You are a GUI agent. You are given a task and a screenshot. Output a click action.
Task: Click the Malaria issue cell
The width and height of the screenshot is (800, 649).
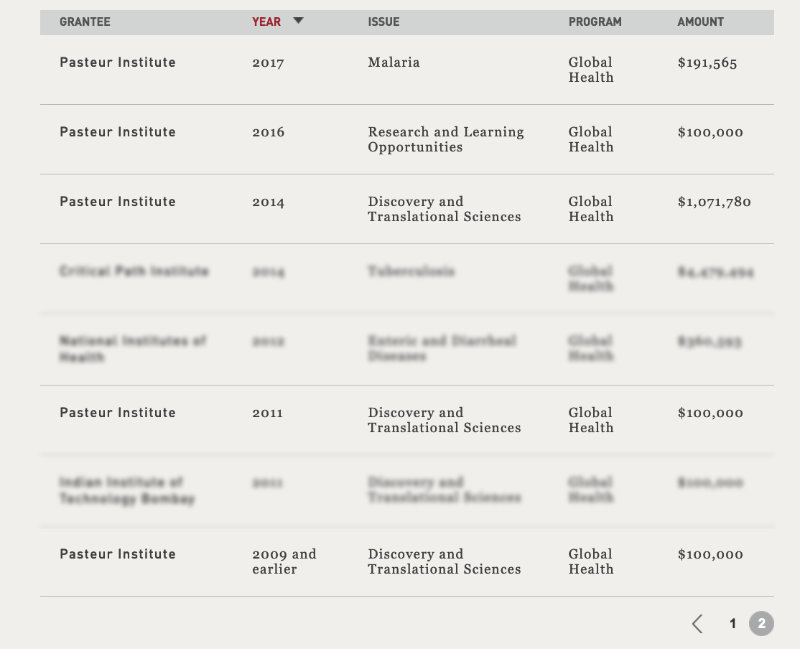[394, 62]
